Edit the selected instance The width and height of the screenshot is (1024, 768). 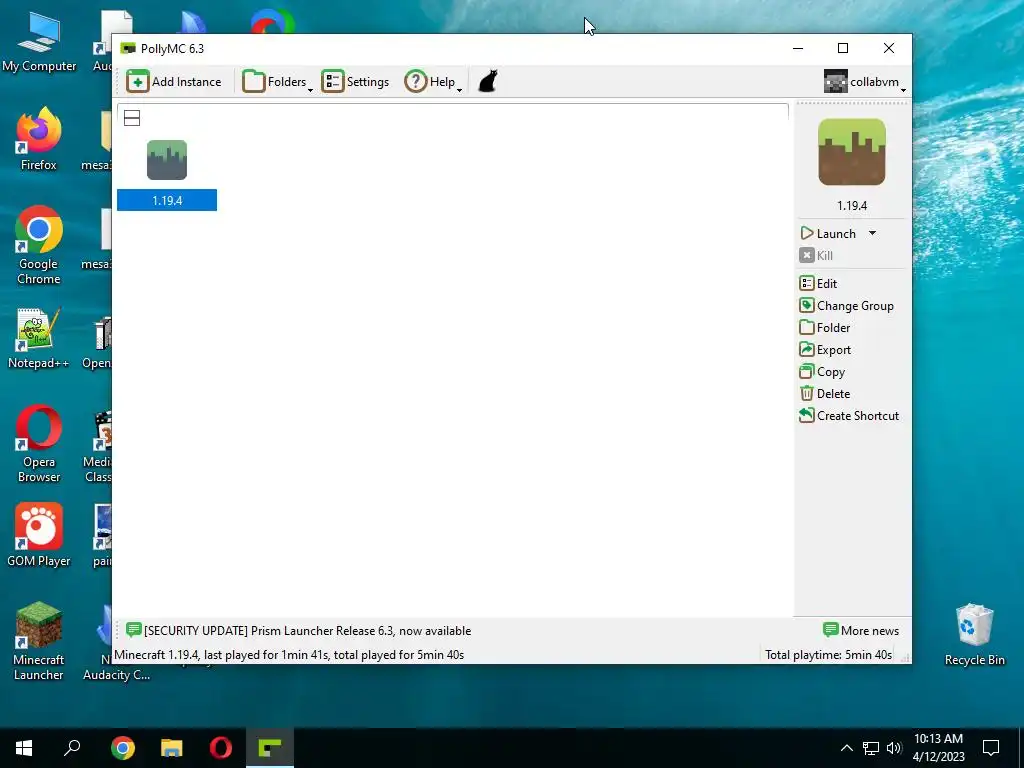[x=818, y=283]
